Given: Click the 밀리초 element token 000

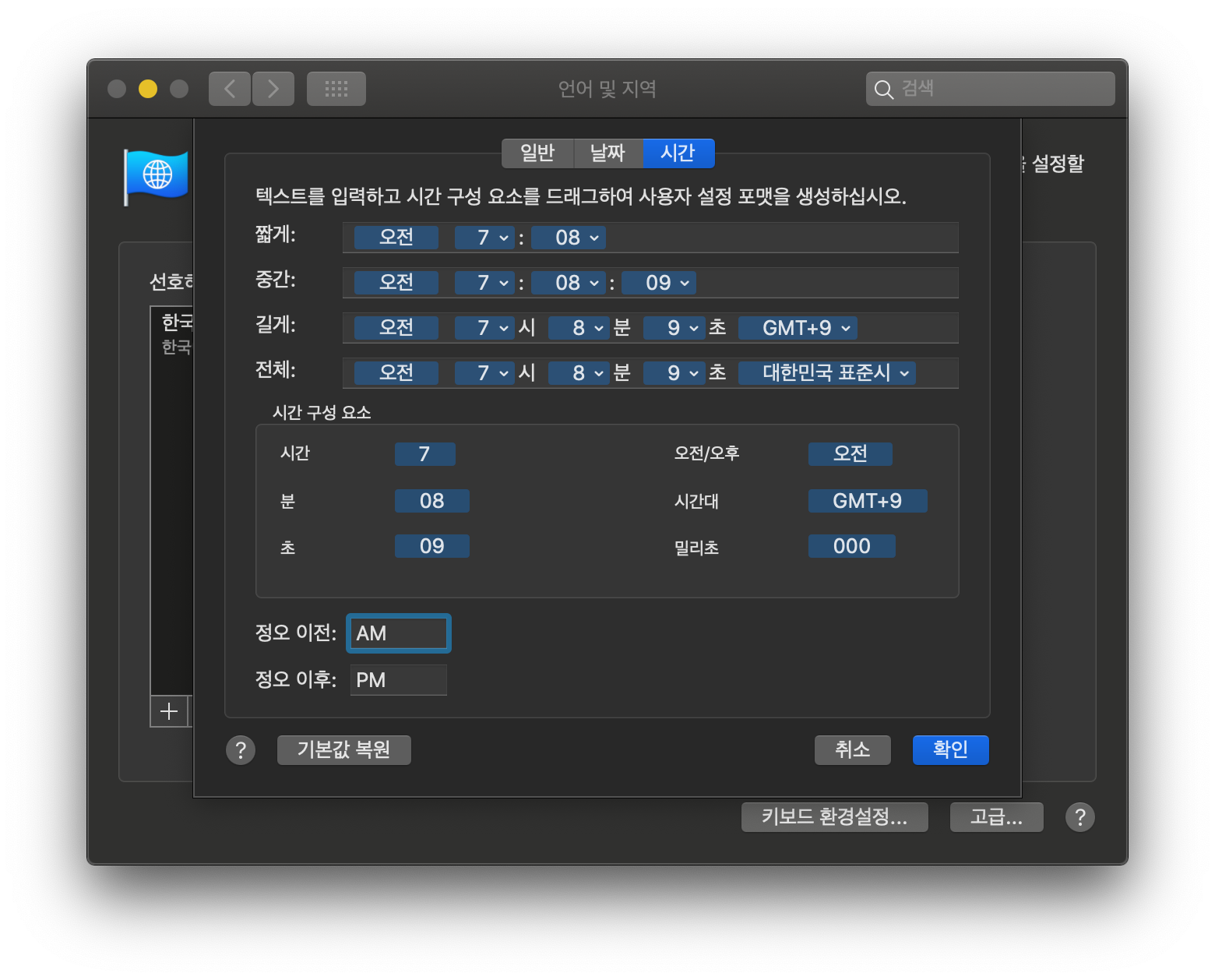Looking at the screenshot, I should point(852,546).
